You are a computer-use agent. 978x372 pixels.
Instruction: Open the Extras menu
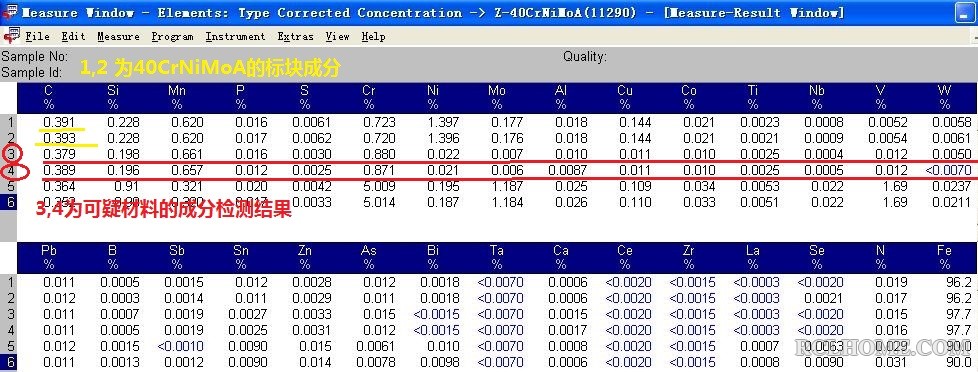tap(295, 37)
